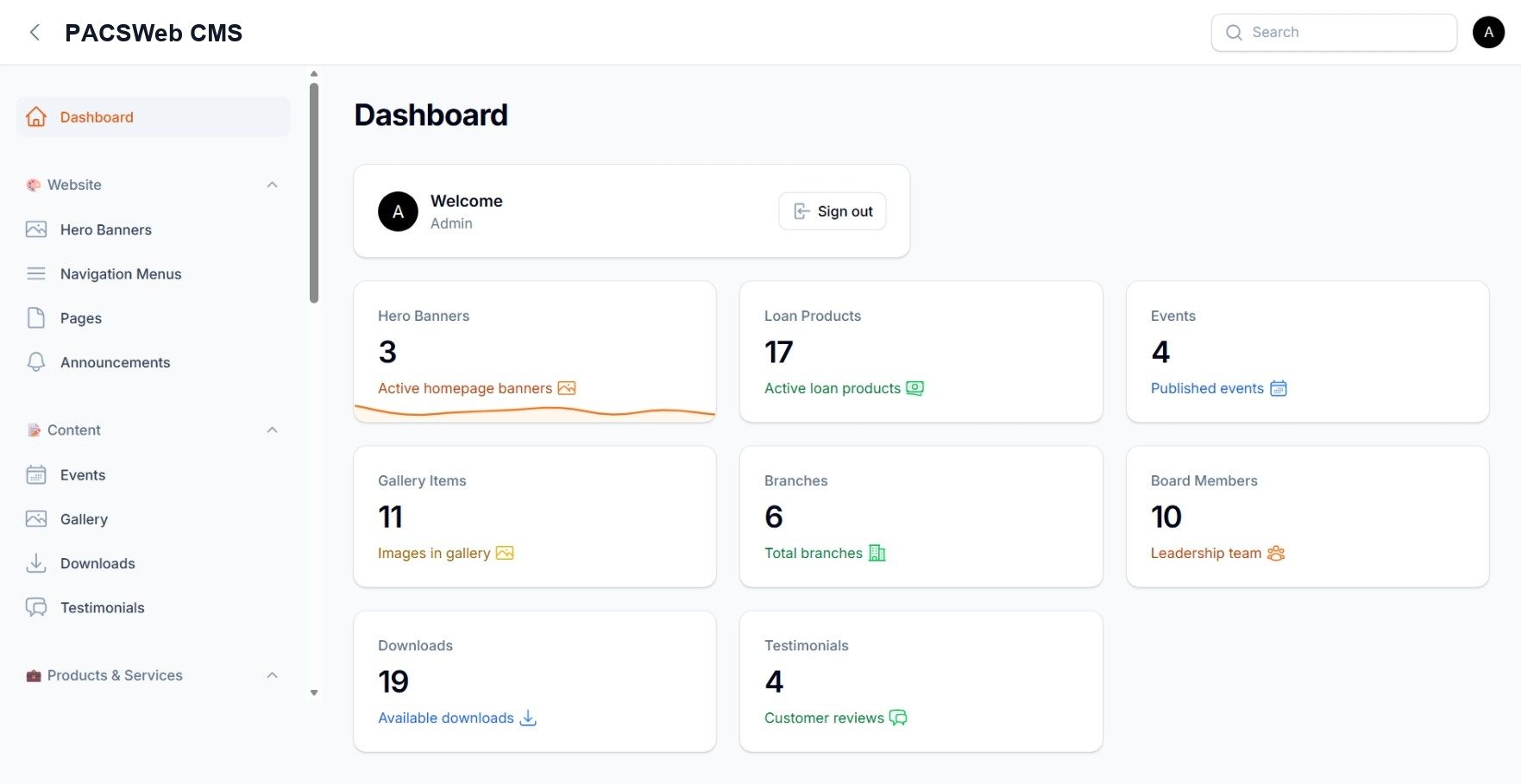Open the user avatar menu in the header
1521x784 pixels.
[x=1488, y=32]
